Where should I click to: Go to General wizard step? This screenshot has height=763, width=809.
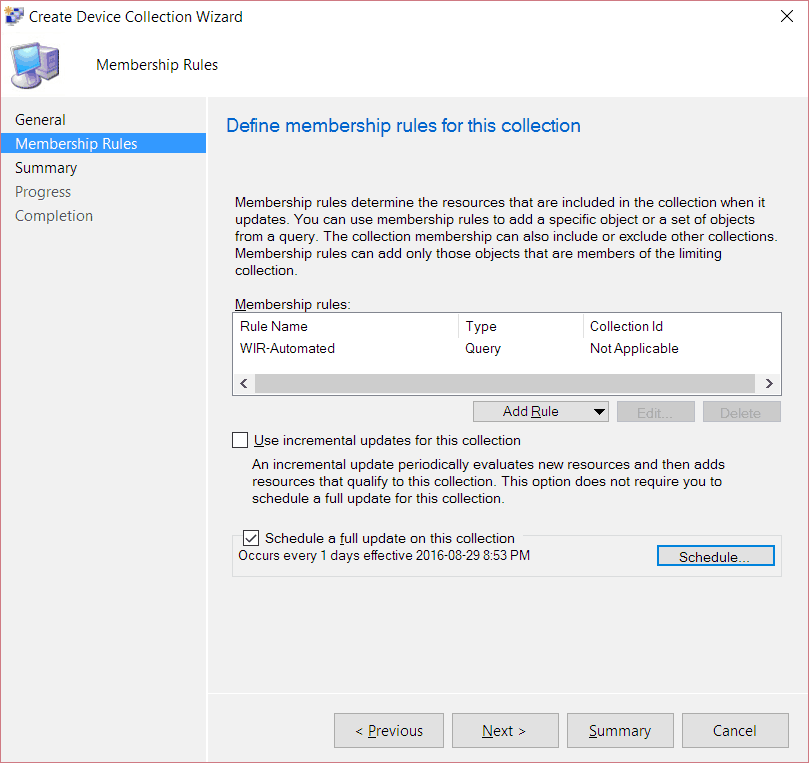point(40,120)
